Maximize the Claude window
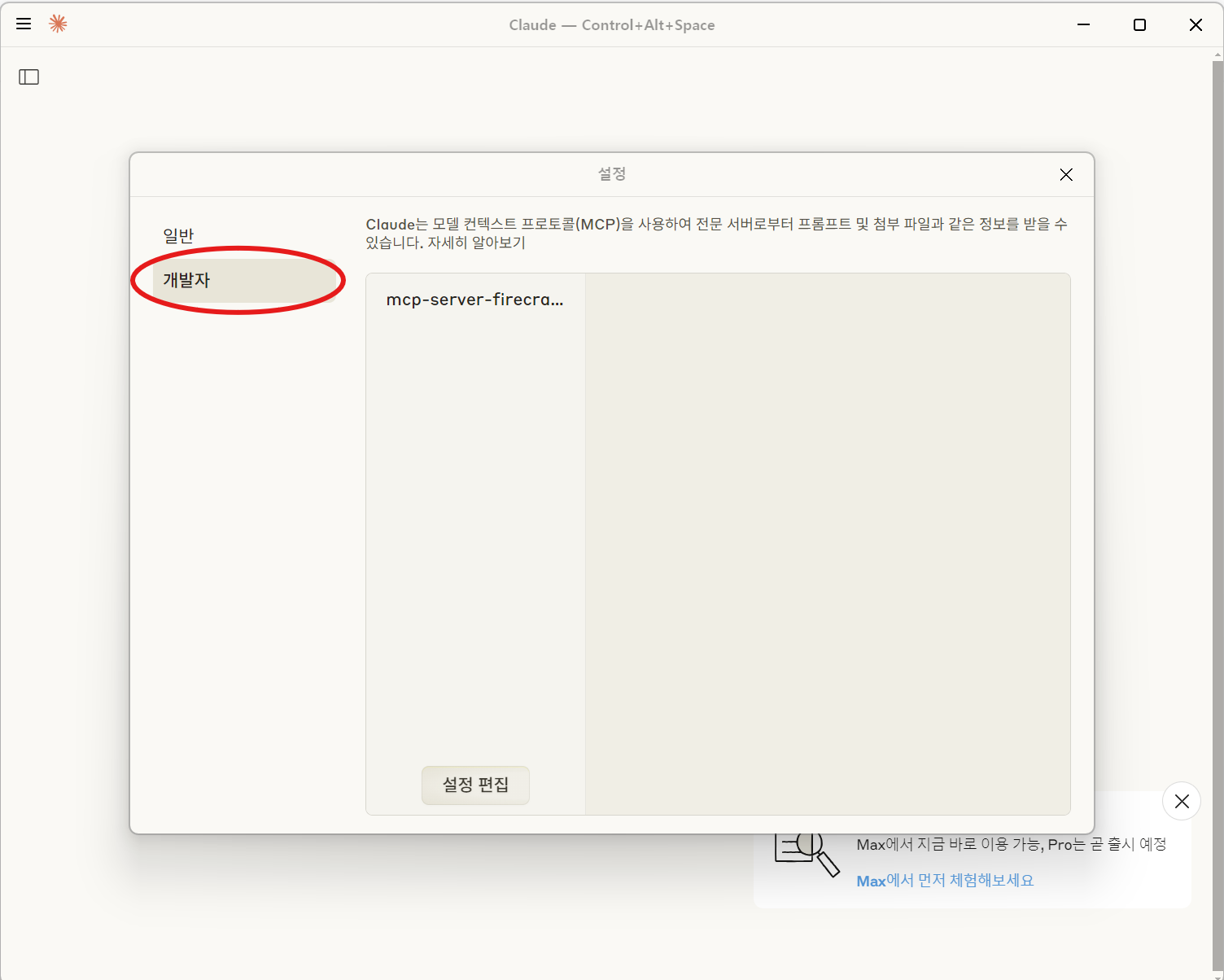The width and height of the screenshot is (1224, 980). (x=1139, y=24)
